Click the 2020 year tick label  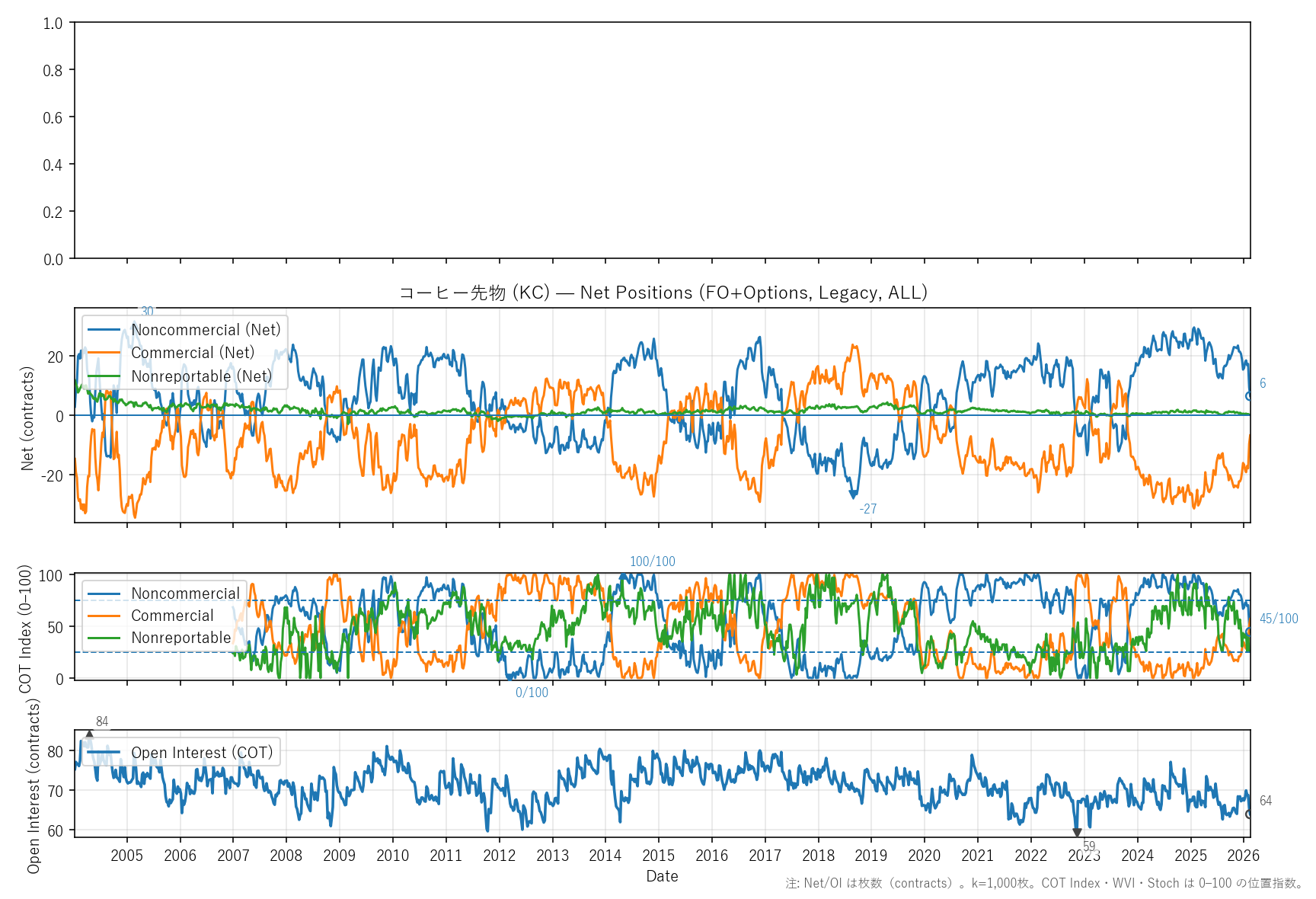(x=924, y=856)
